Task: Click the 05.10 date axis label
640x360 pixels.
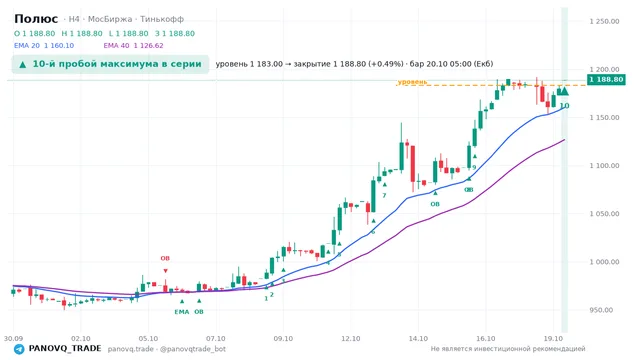Action: pos(148,339)
